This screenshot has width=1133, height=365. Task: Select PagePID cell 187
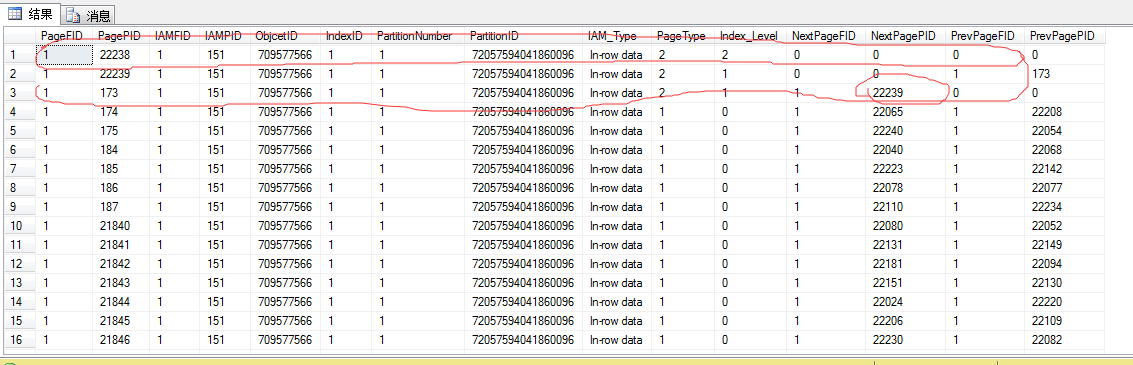point(121,207)
